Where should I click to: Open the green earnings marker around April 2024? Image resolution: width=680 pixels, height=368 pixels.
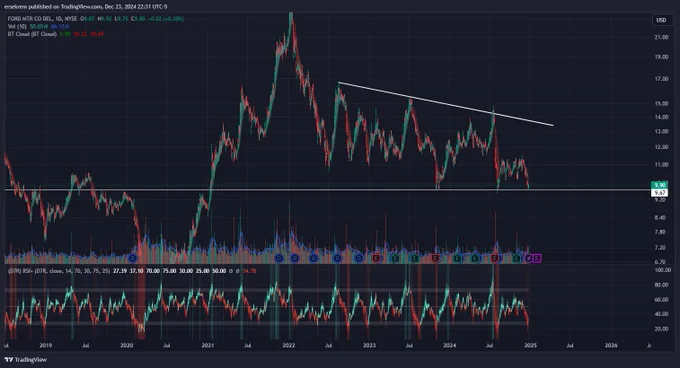tap(476, 258)
